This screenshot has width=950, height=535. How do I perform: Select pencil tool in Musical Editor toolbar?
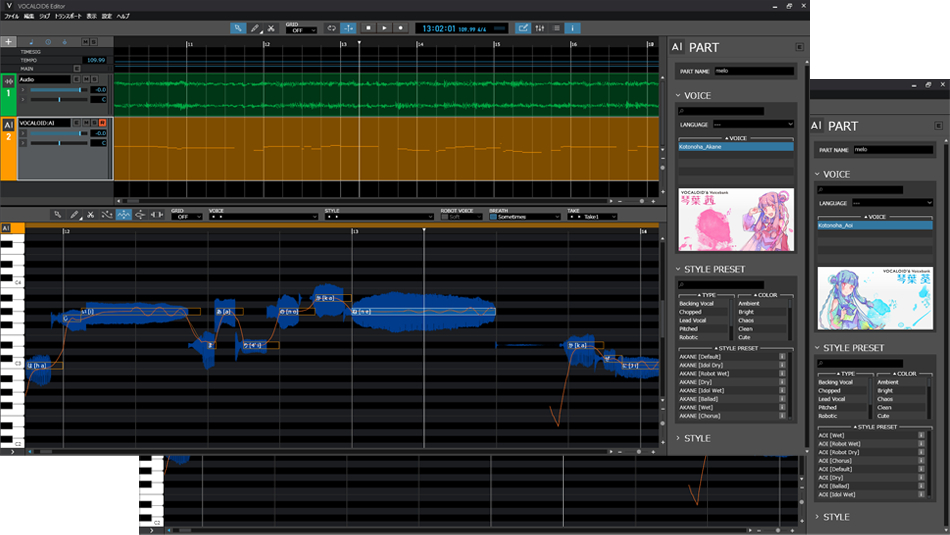[x=74, y=214]
